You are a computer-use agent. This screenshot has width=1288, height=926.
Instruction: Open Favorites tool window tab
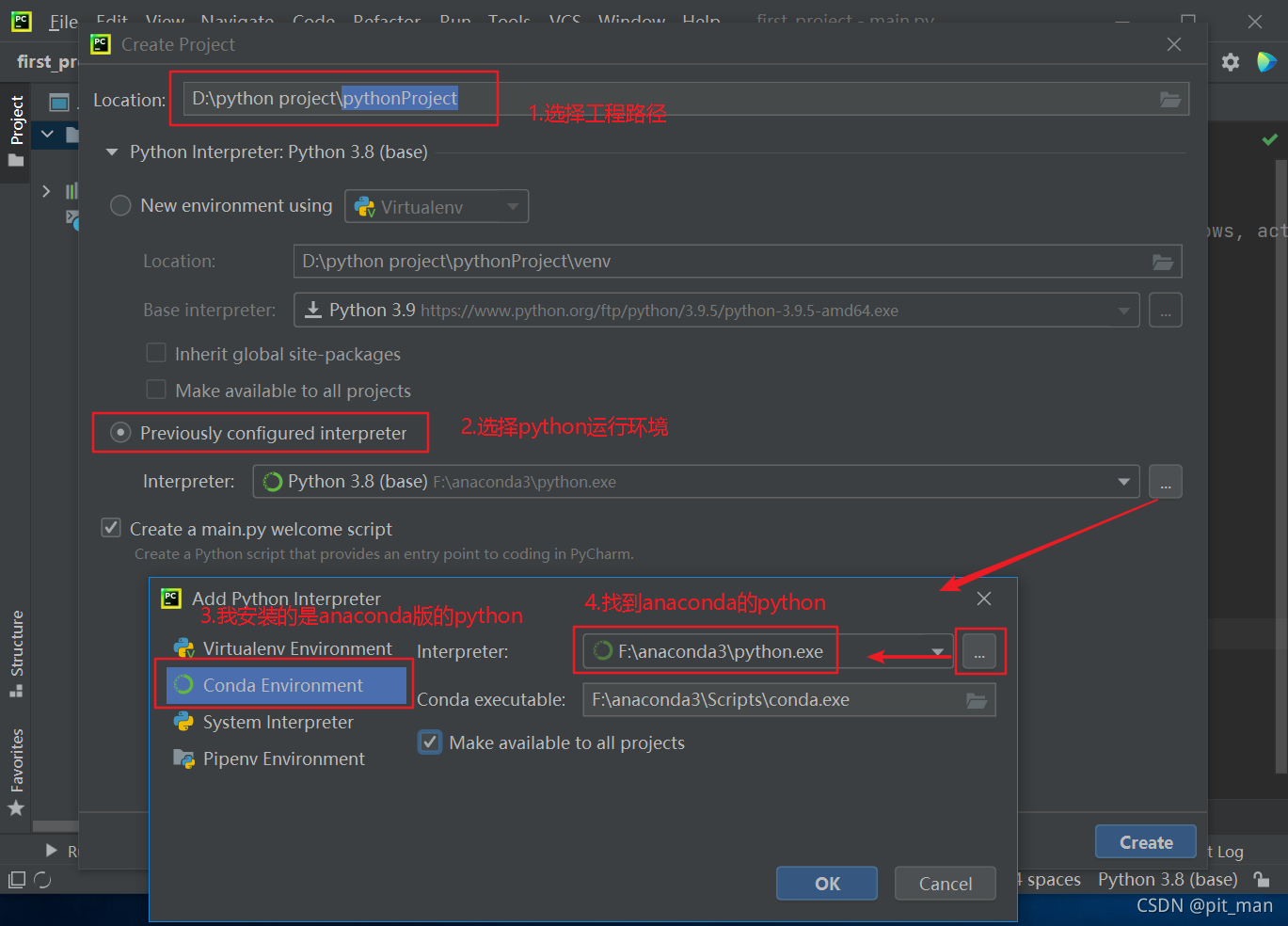pyautogui.click(x=16, y=772)
